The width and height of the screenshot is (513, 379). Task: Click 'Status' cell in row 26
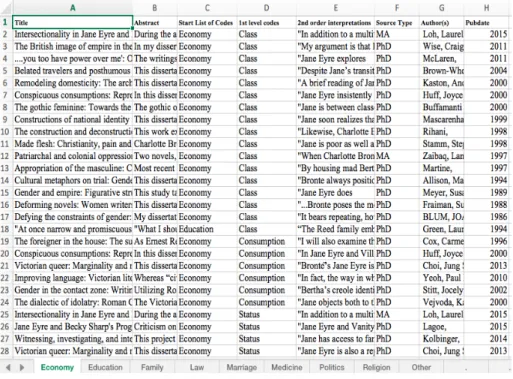[x=267, y=327]
